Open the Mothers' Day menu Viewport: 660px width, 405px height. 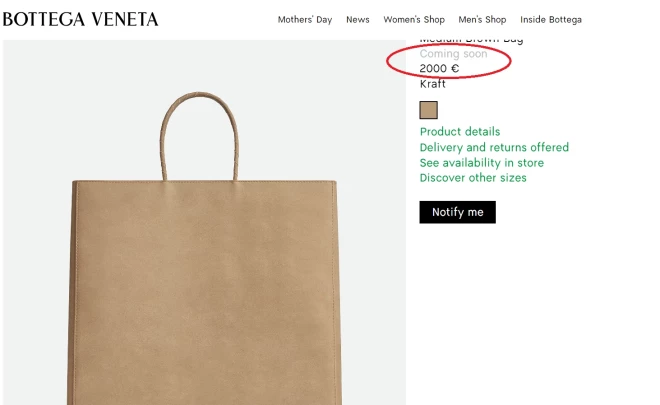[305, 20]
